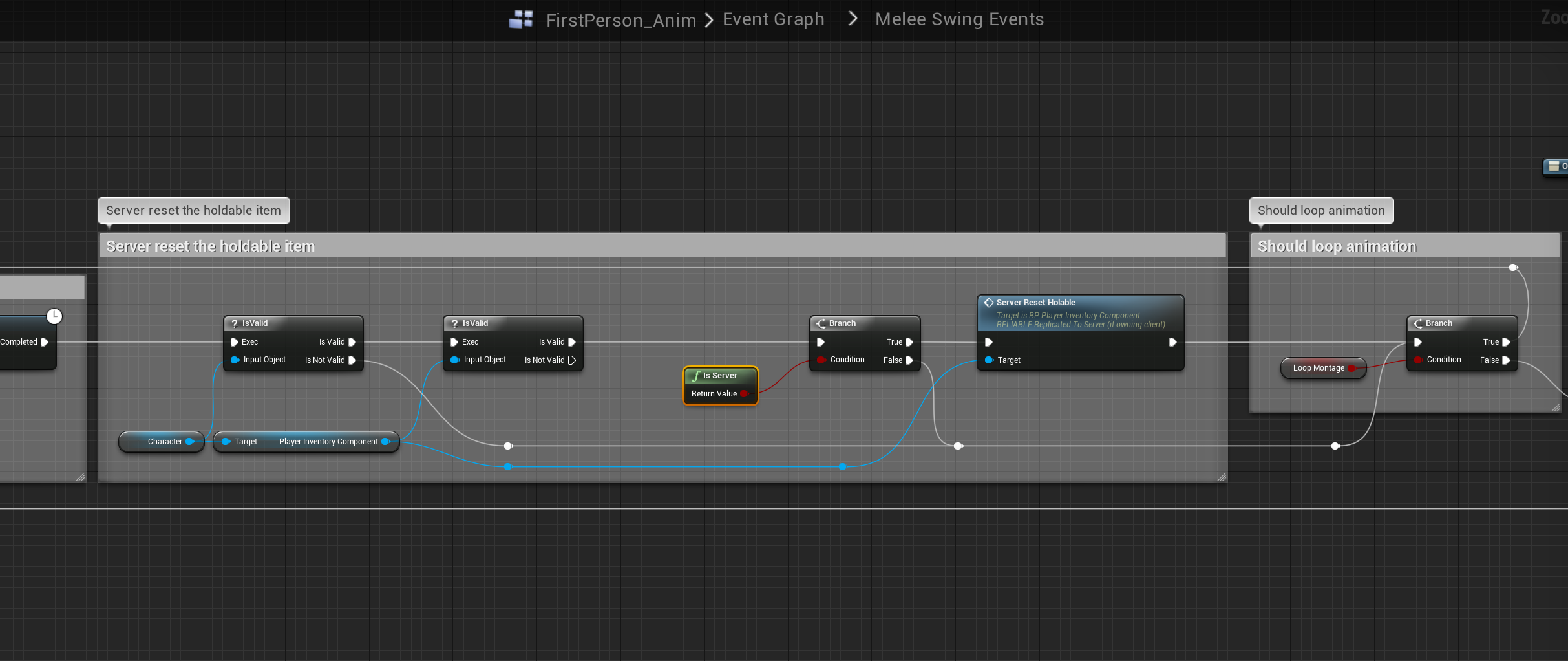Click the branch icon on the Branch node fed by Is Server

point(821,323)
